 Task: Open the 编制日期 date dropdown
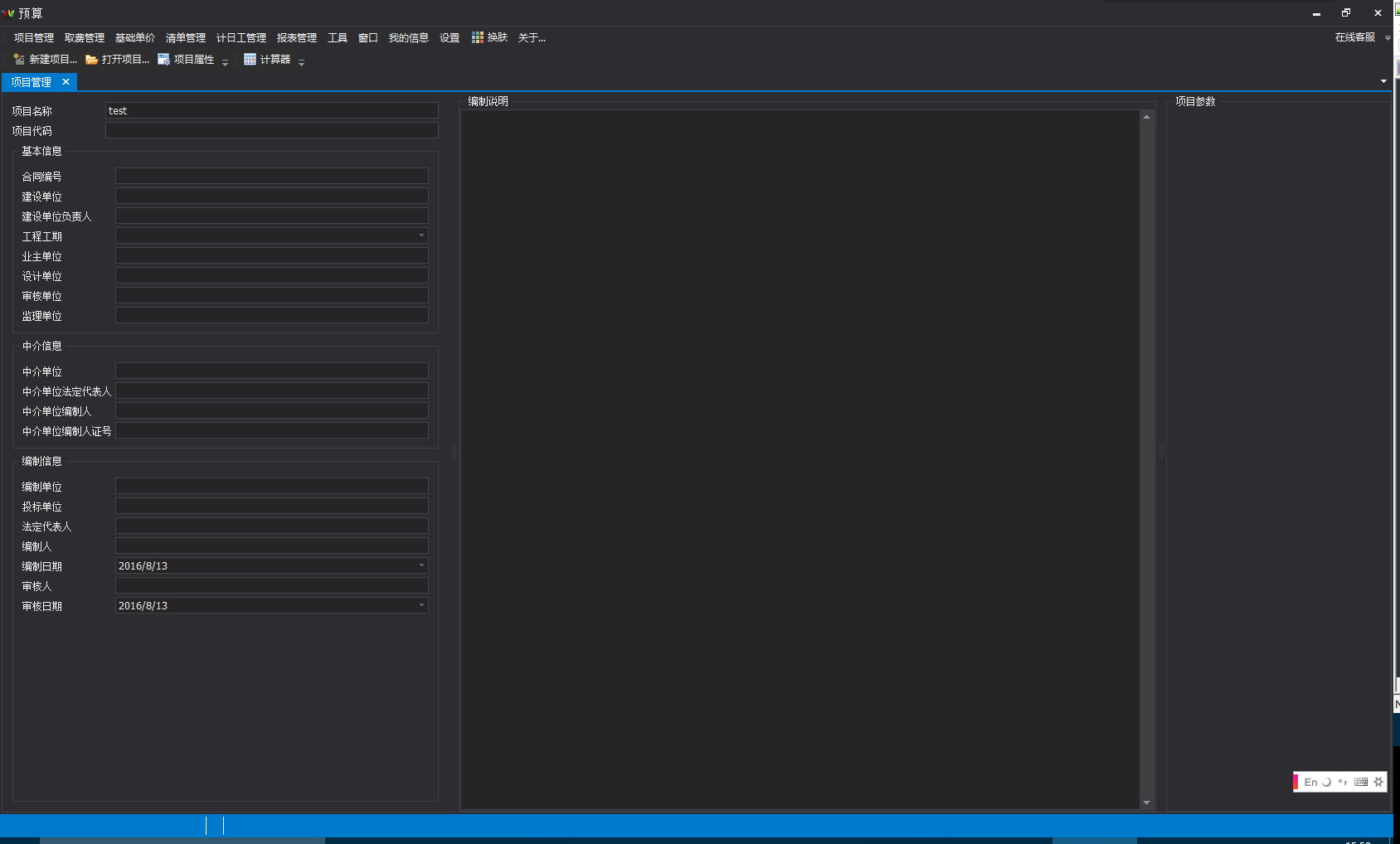421,565
